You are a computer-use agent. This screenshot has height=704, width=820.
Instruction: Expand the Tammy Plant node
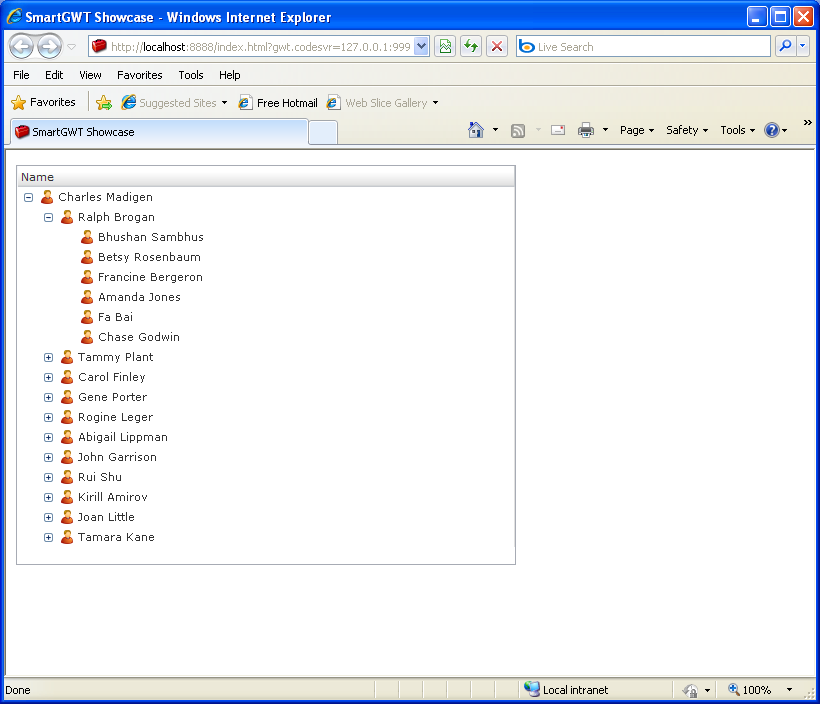48,357
